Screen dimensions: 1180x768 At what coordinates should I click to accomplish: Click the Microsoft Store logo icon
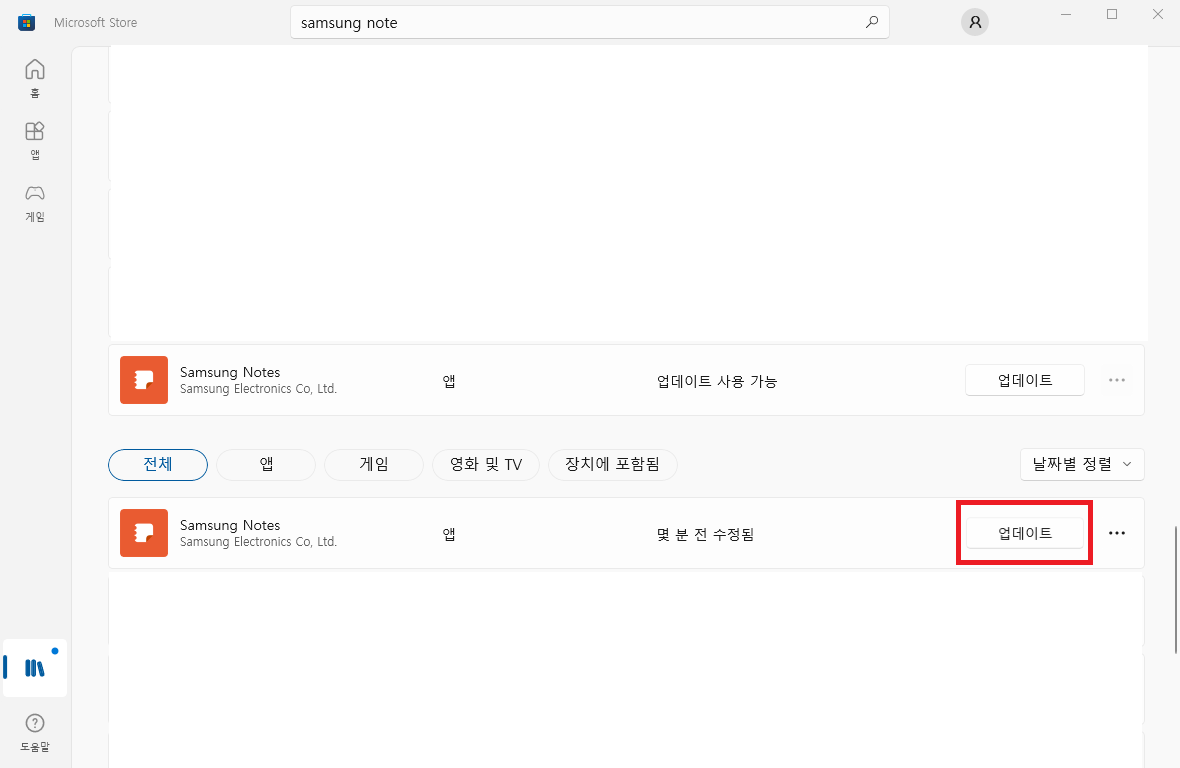(x=26, y=23)
